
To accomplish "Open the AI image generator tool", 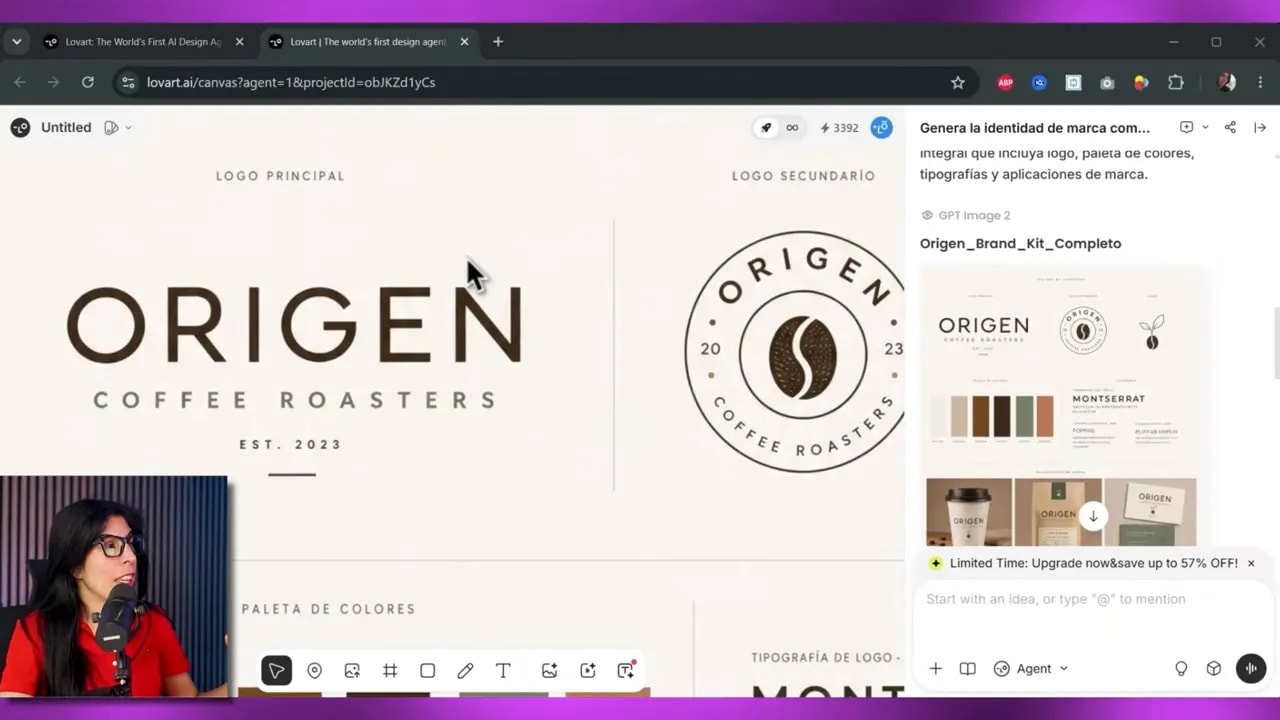I will tap(549, 671).
